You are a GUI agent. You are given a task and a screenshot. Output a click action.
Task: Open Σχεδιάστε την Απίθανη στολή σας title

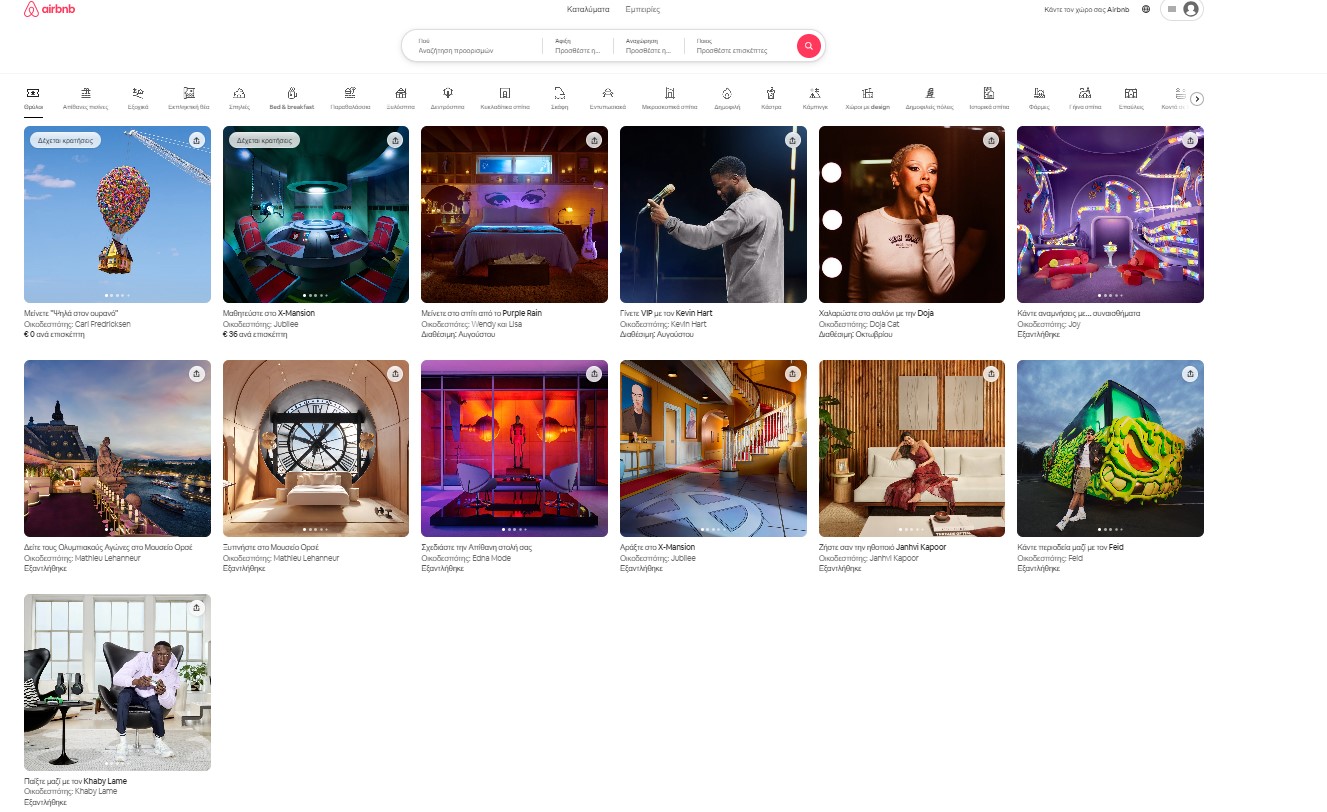(476, 547)
